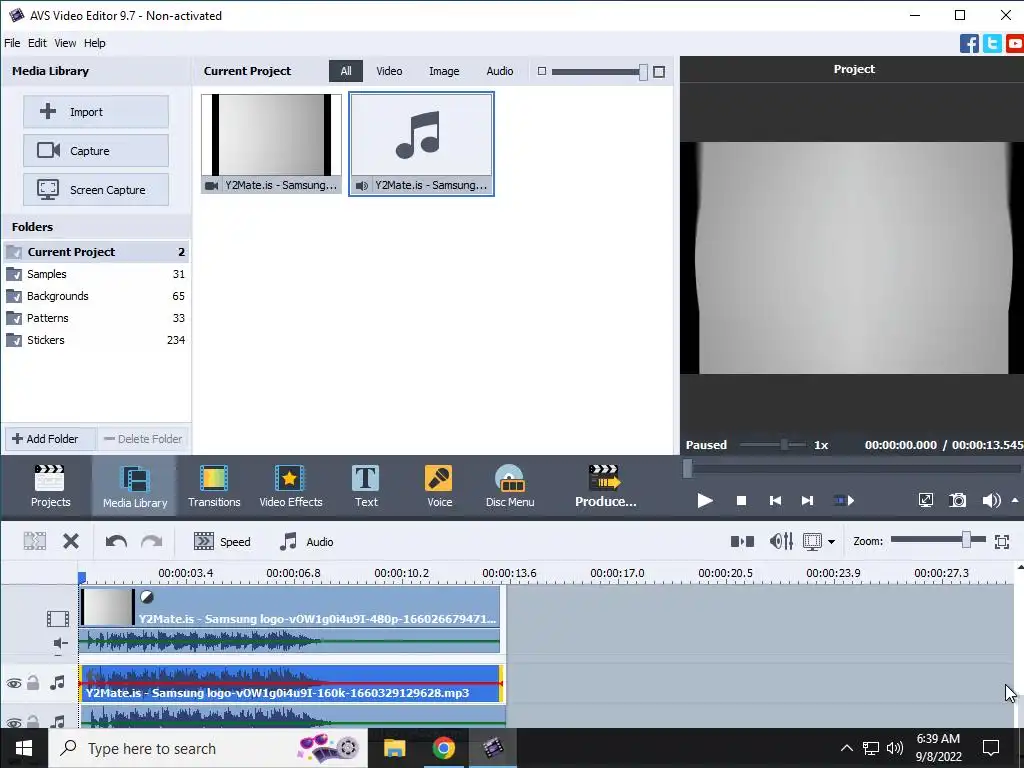Filter the library by Video
Image resolution: width=1024 pixels, height=768 pixels.
(x=389, y=71)
